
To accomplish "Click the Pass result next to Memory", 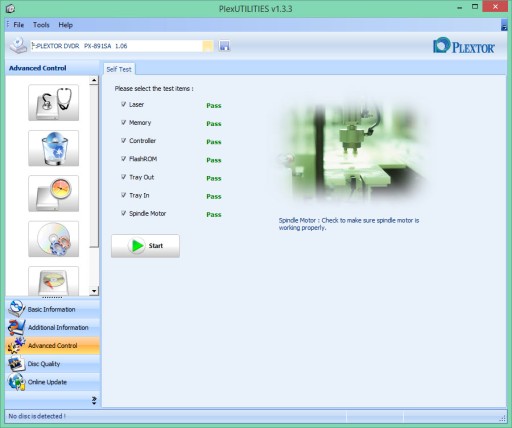I will tap(214, 124).
